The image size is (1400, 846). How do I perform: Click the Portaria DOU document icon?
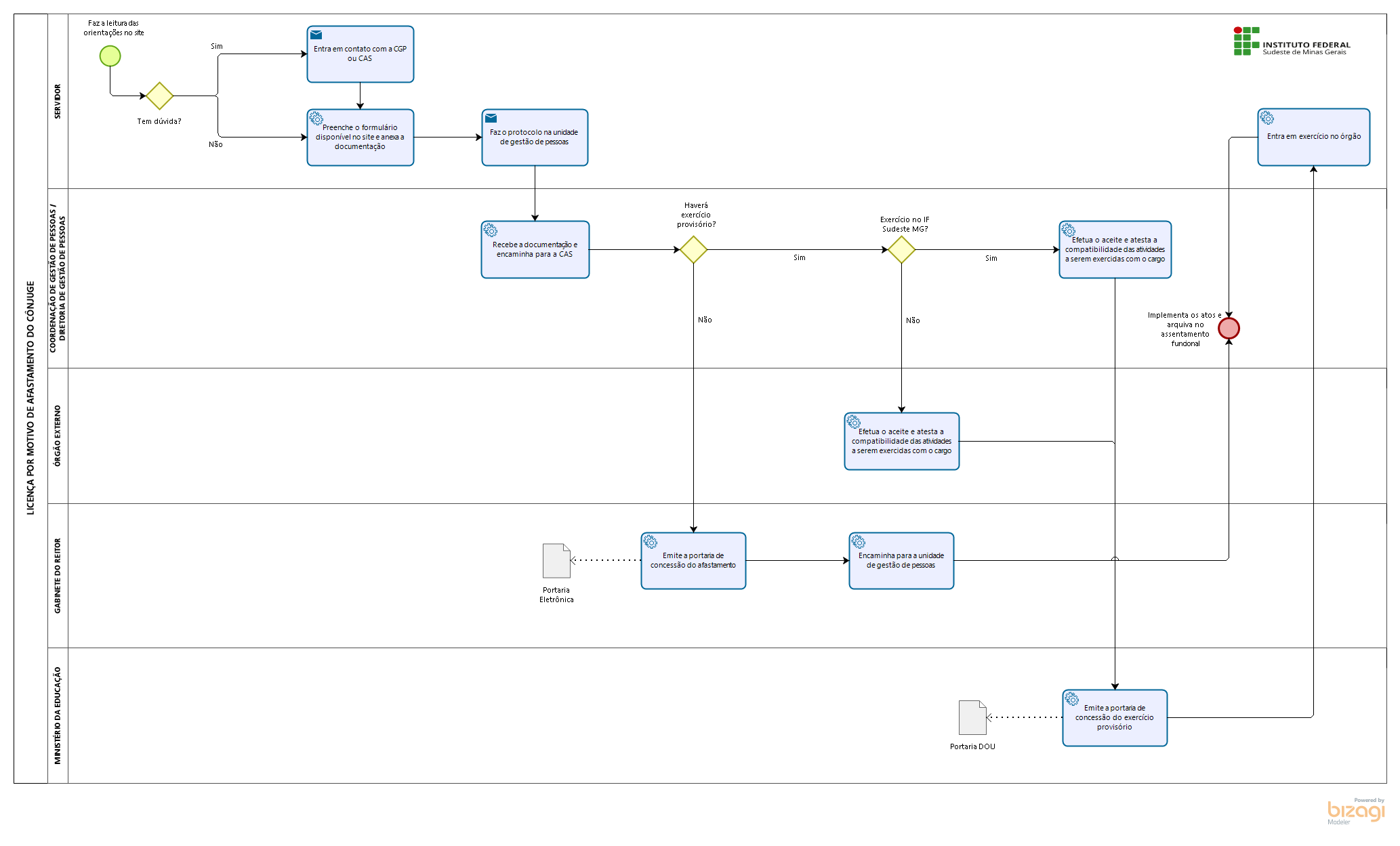tap(973, 718)
